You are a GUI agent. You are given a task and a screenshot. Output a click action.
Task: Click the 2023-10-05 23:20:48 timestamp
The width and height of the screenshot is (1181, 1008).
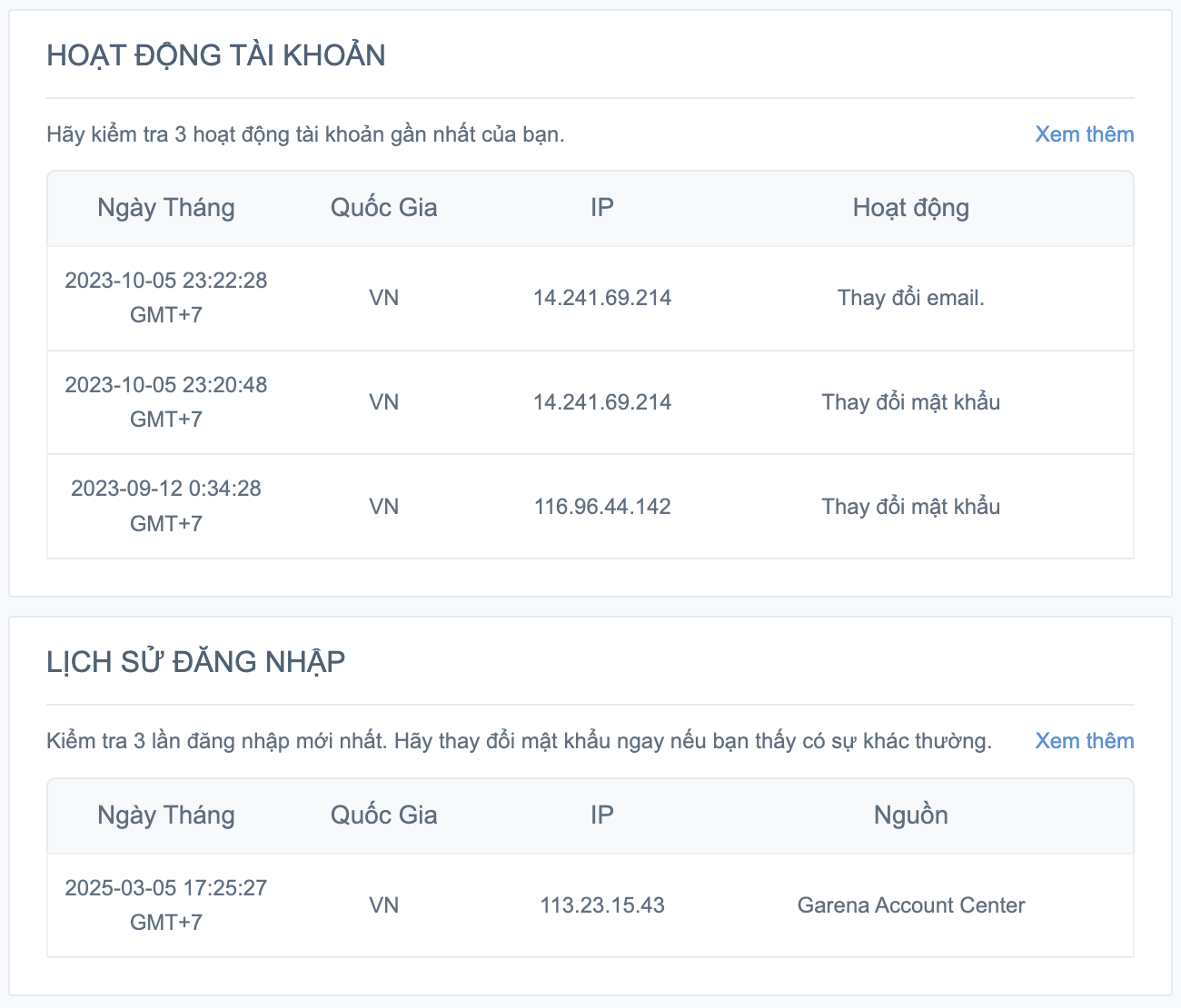[x=166, y=385]
